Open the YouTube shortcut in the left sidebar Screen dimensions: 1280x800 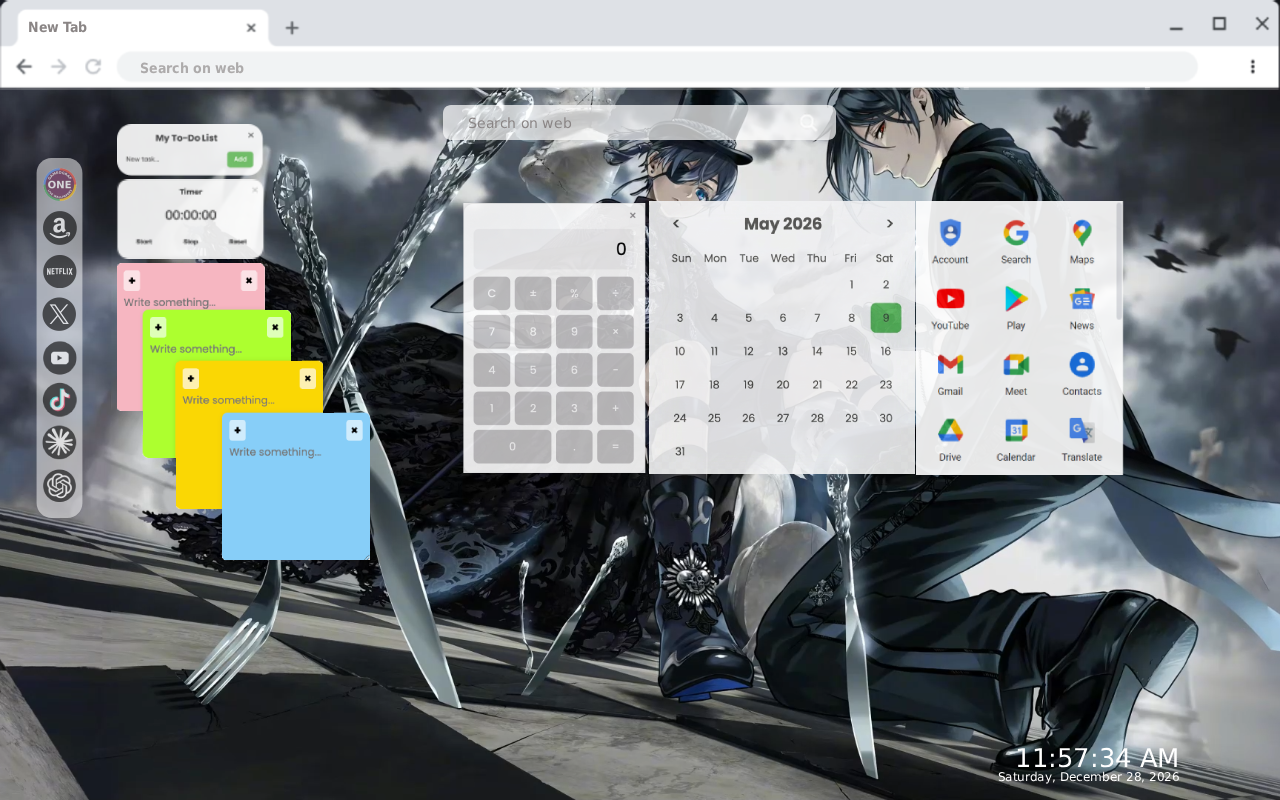pyautogui.click(x=60, y=357)
